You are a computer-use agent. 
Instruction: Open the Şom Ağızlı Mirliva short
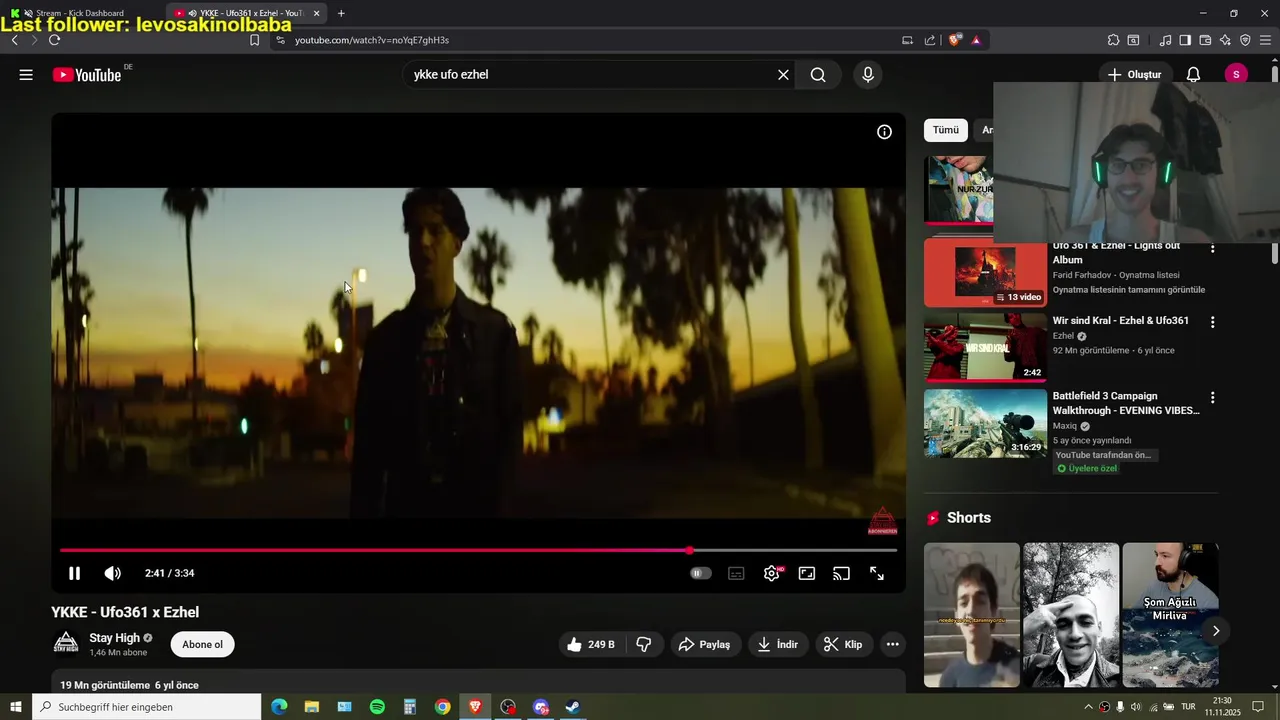tap(1170, 615)
